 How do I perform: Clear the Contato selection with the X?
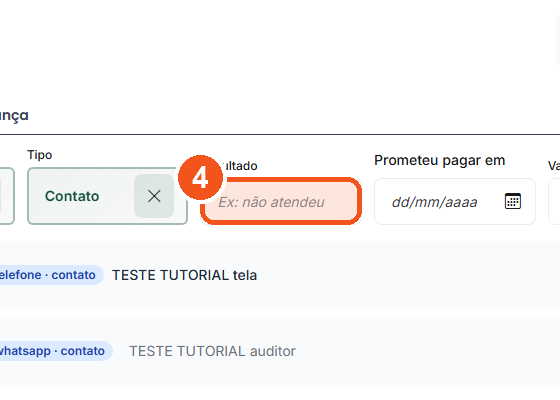(x=154, y=196)
